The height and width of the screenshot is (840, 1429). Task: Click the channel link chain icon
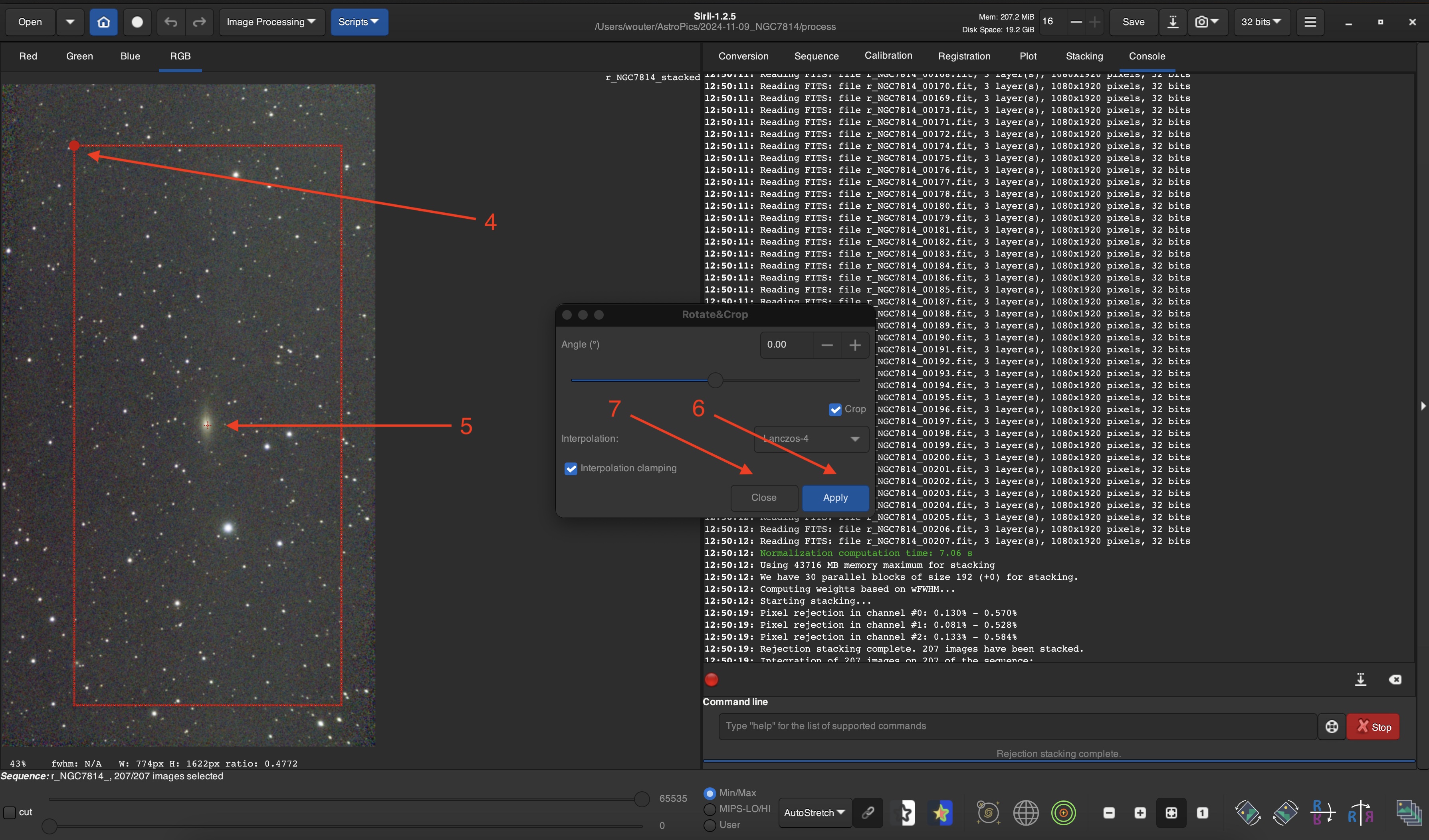[868, 813]
